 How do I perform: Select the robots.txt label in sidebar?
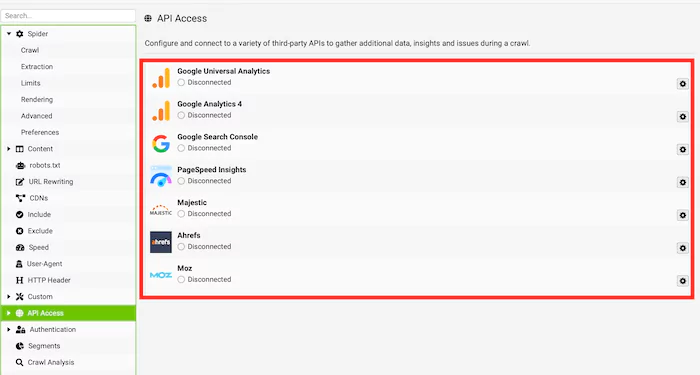coord(45,166)
